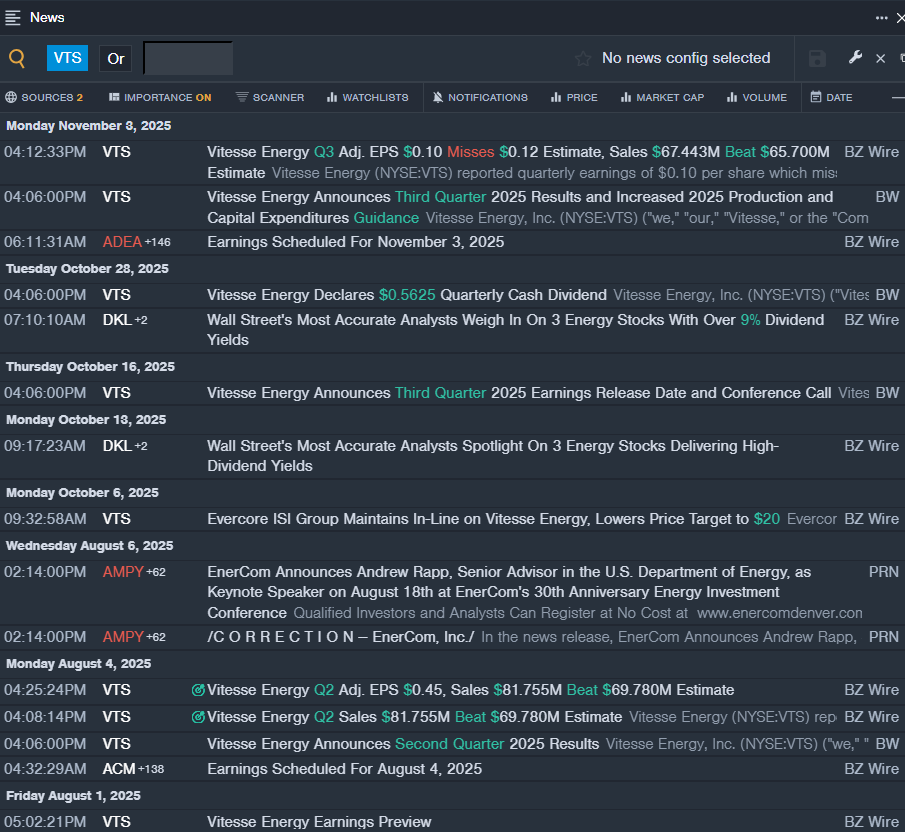This screenshot has width=905, height=832.
Task: Click the save config disk icon
Action: coord(817,58)
